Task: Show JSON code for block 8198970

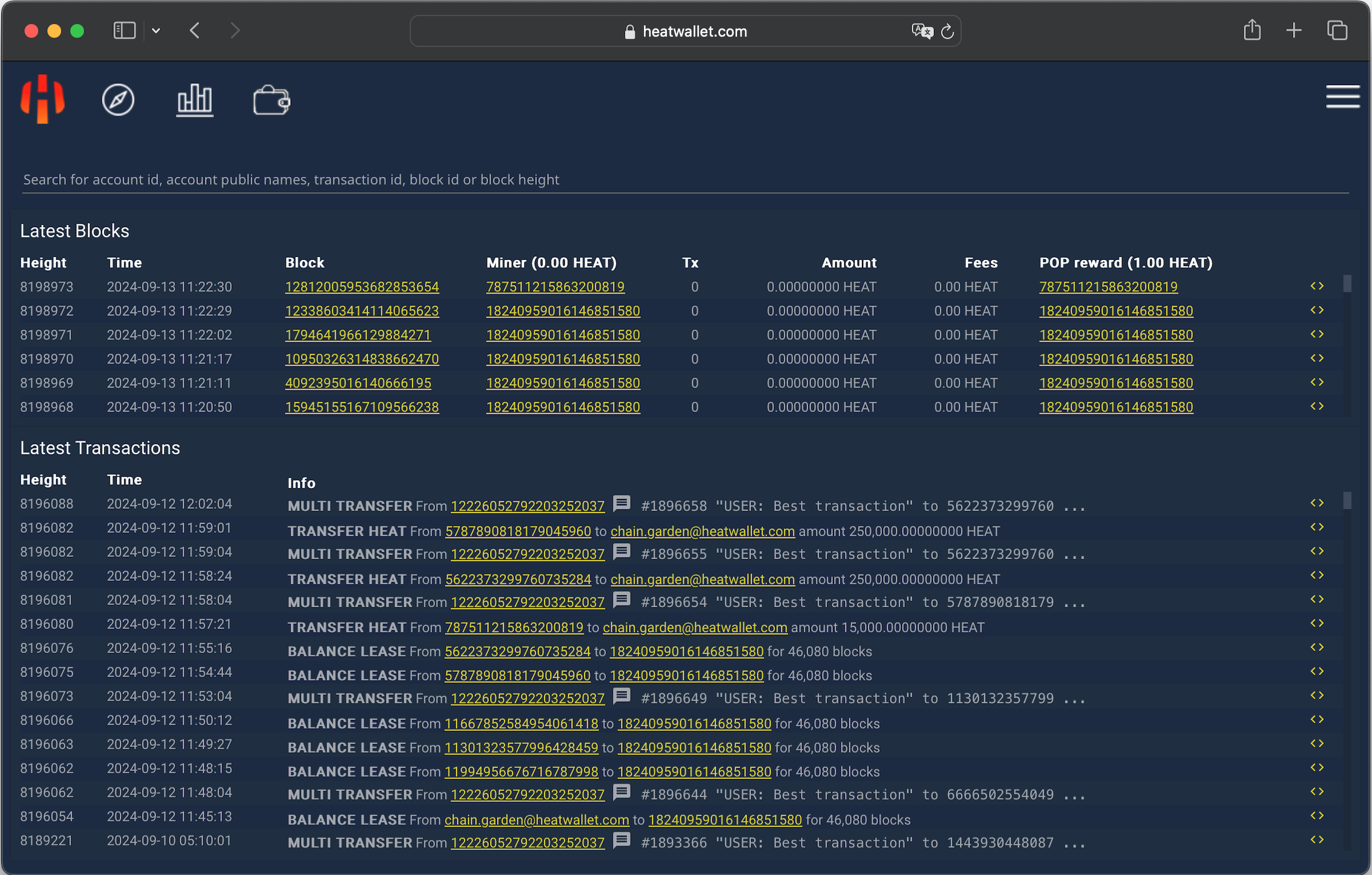Action: [1317, 358]
